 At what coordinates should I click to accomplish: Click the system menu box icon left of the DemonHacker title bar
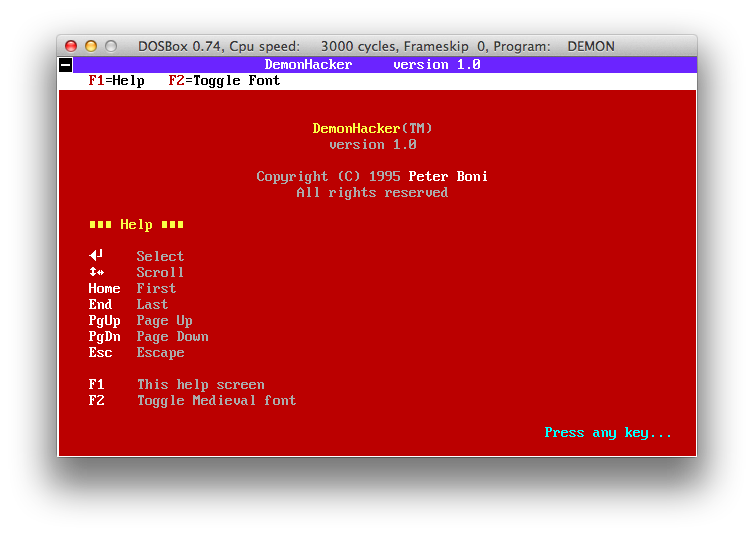(x=66, y=64)
